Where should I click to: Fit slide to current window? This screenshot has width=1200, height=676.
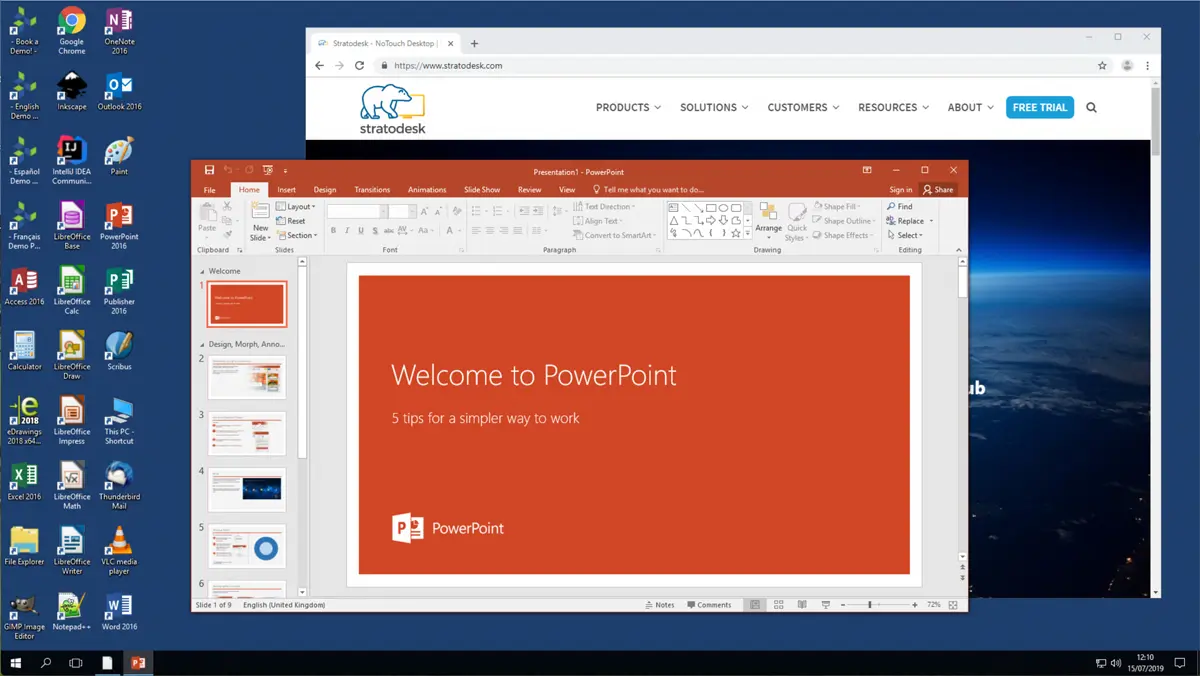(953, 605)
